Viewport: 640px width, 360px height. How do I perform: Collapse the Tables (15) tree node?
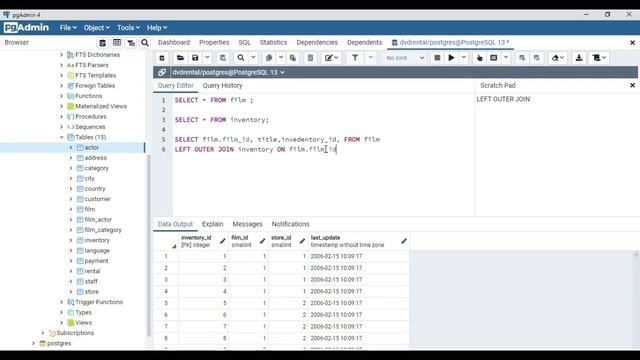pos(62,137)
